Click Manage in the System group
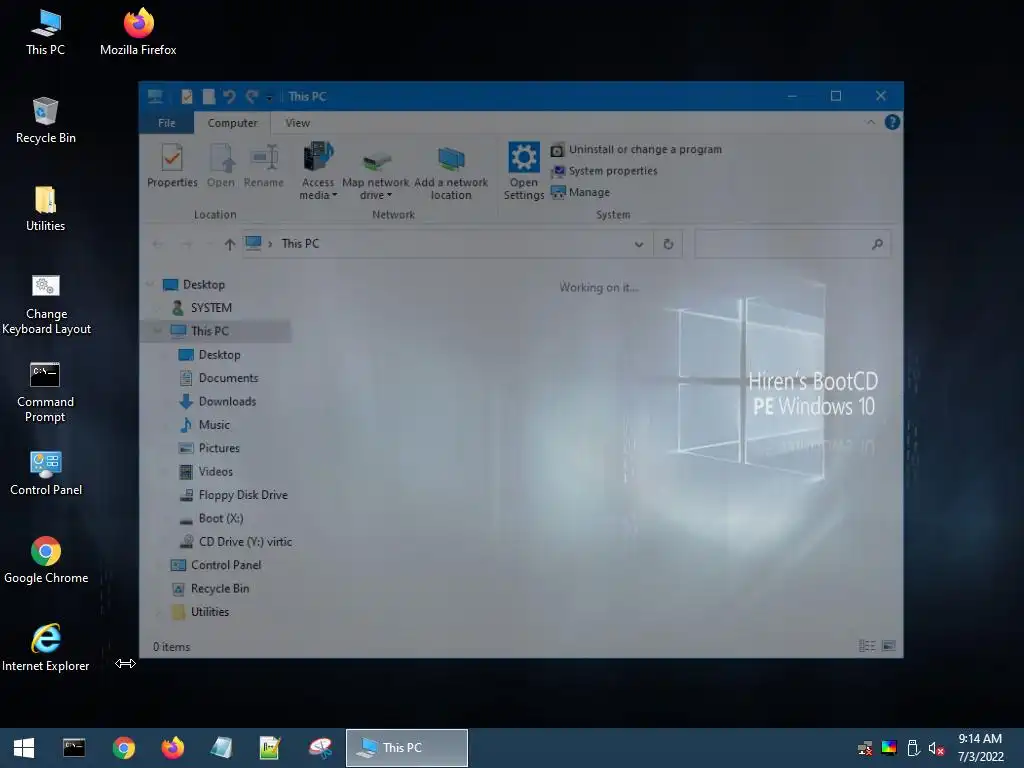 581,193
